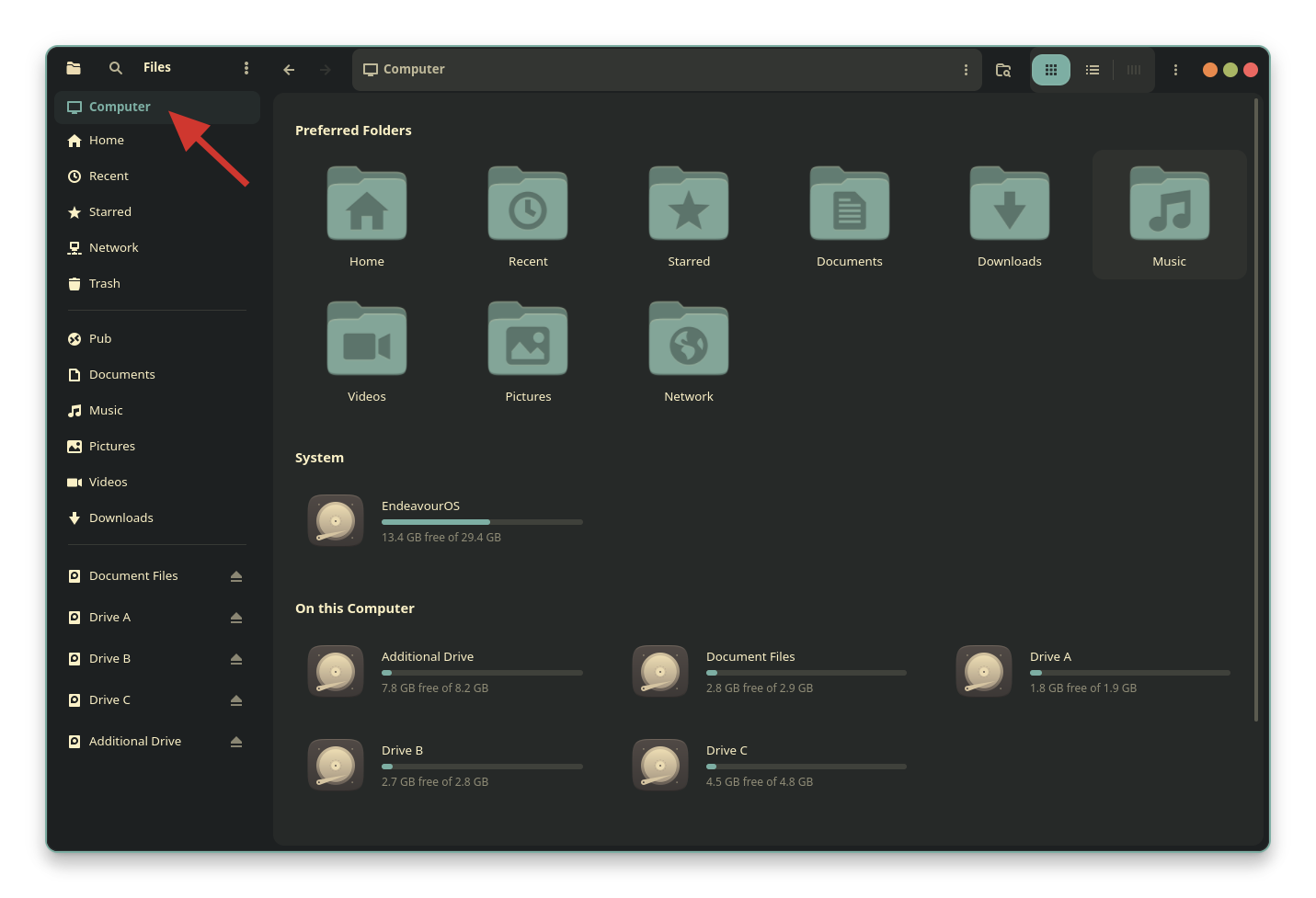Select the Music folder icon

[x=1170, y=204]
